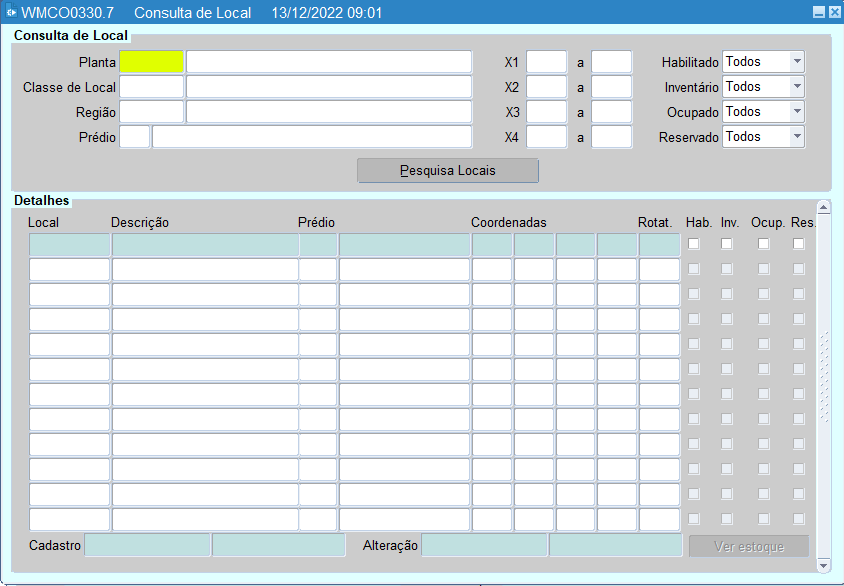Click the first Cadastro field
This screenshot has height=586, width=844.
[147, 545]
